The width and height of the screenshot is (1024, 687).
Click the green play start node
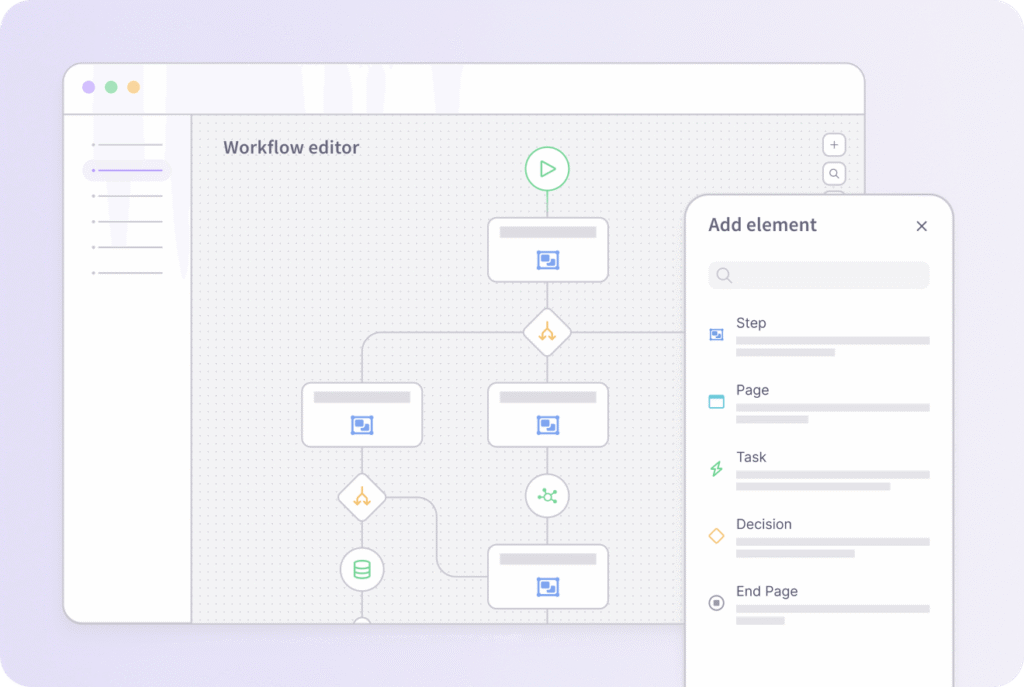tap(547, 169)
